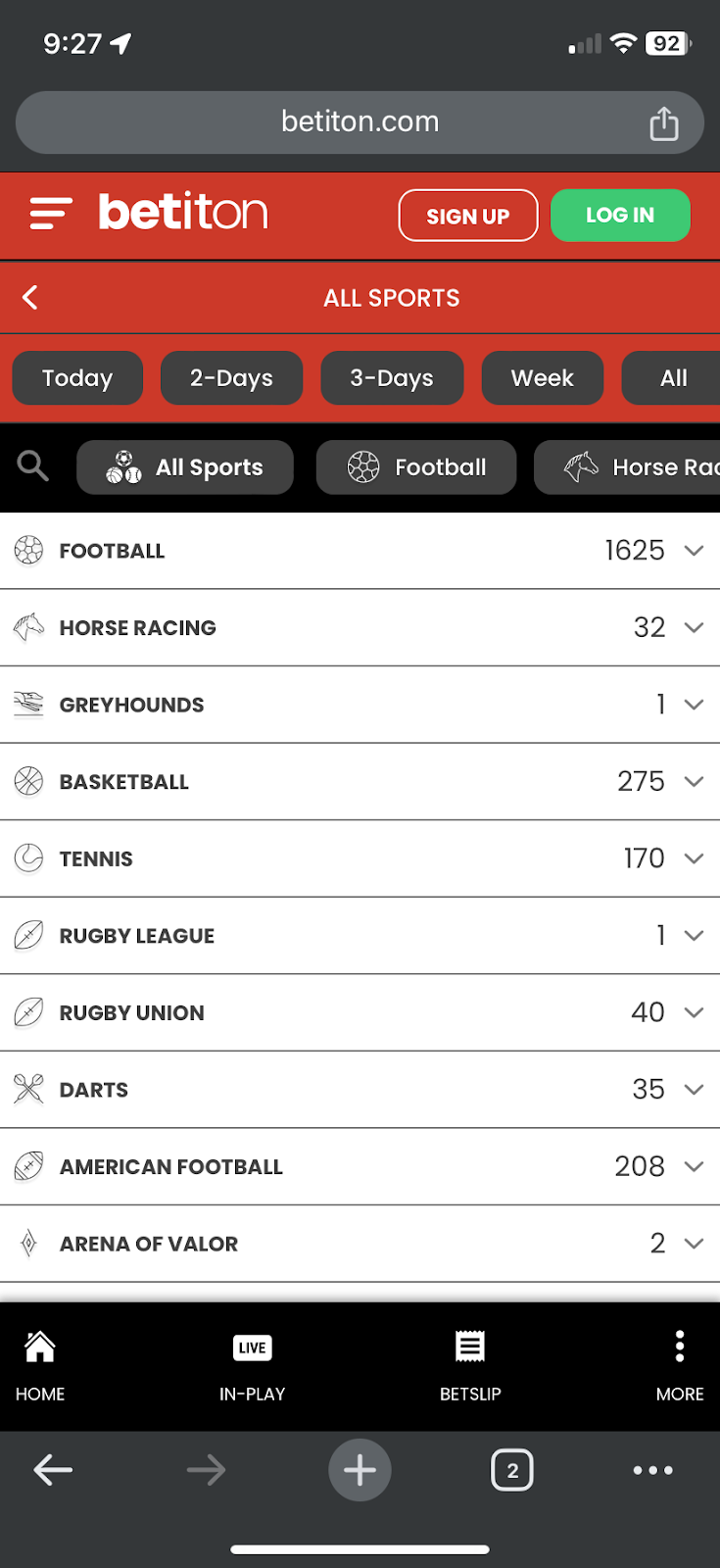Tap the search magnifier icon
Viewport: 720px width, 1568px height.
pyautogui.click(x=32, y=466)
